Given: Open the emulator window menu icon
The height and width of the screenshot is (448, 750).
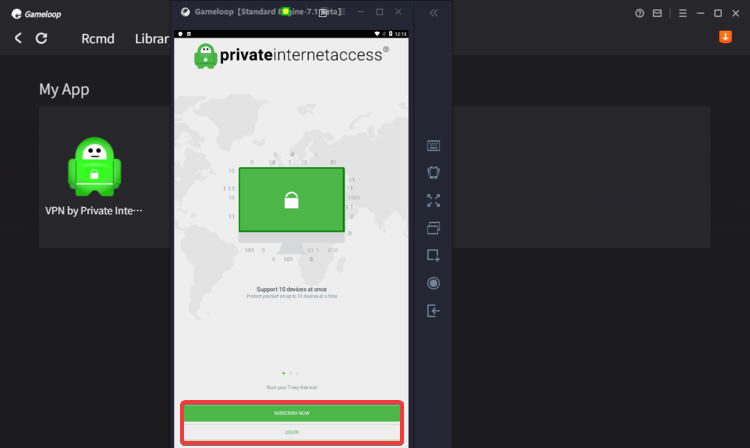Looking at the screenshot, I should point(342,12).
